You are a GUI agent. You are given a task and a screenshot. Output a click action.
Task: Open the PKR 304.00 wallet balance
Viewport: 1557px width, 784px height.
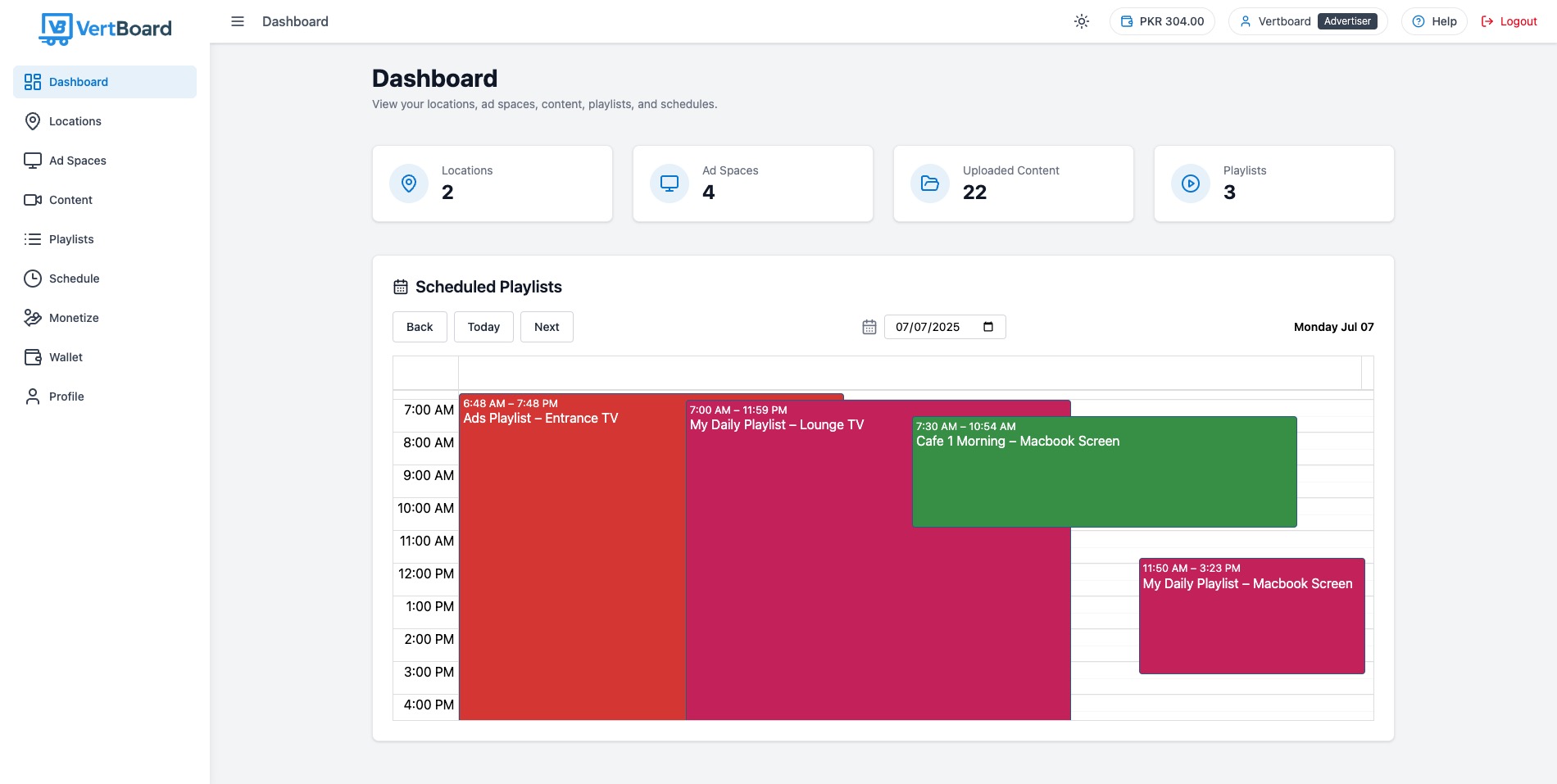pyautogui.click(x=1162, y=21)
